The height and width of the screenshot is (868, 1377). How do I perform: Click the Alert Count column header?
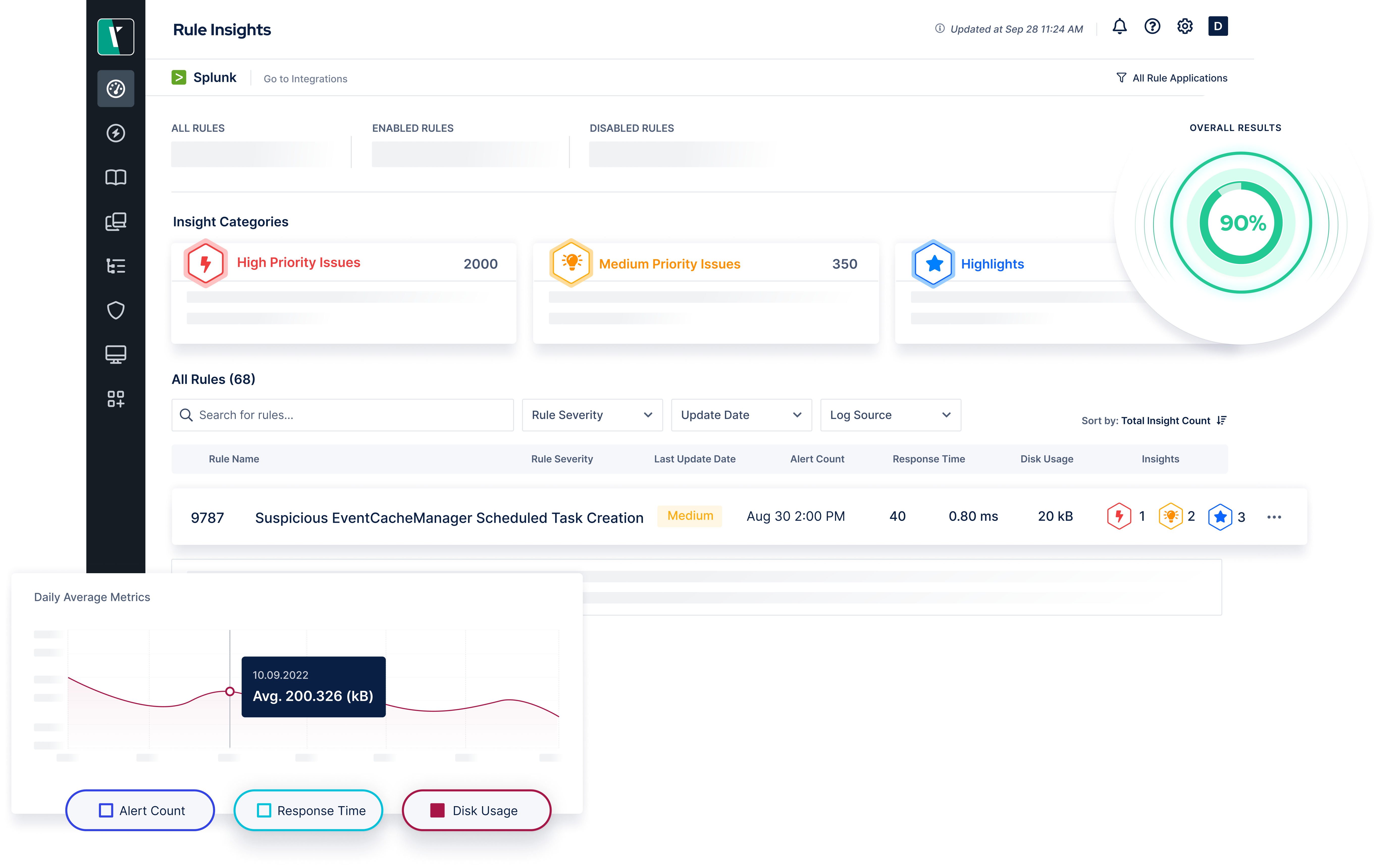[x=817, y=459]
